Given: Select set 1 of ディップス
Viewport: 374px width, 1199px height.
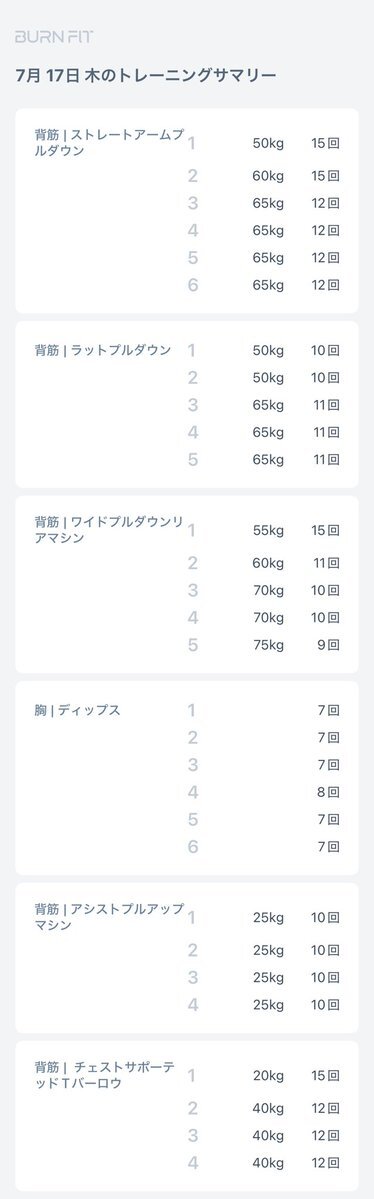Looking at the screenshot, I should click(x=264, y=710).
